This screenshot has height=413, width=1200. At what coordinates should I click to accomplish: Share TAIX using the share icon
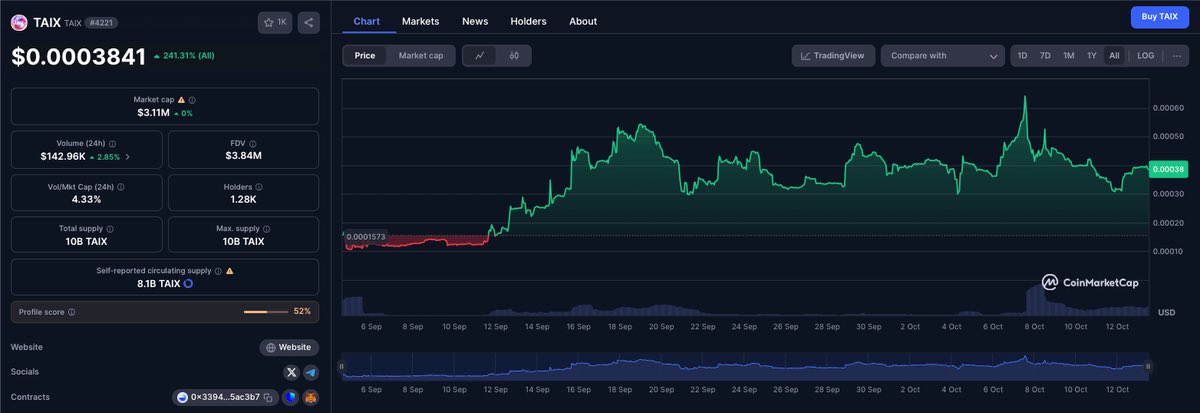pos(307,22)
